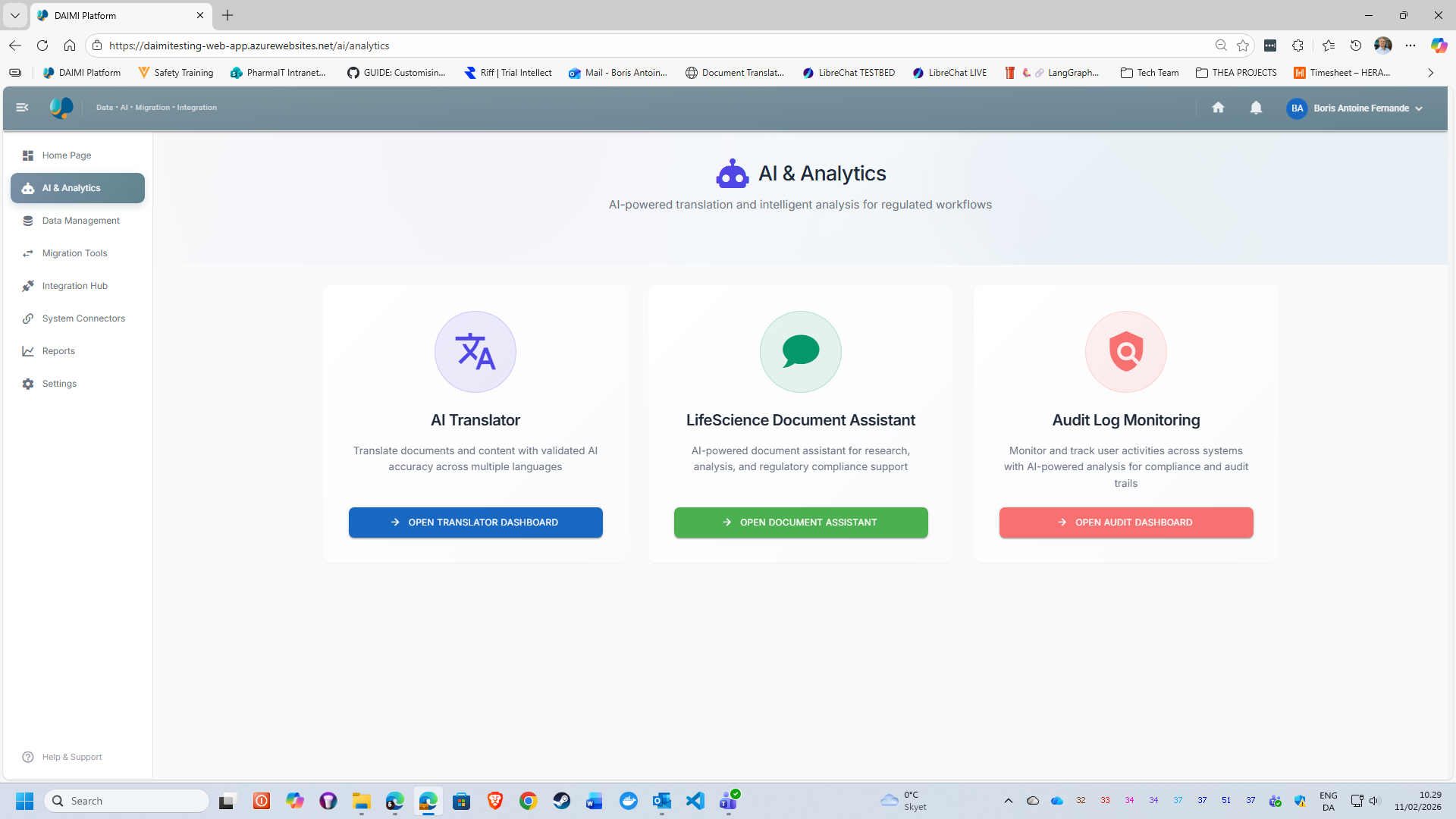Click the Settings gear in sidebar

(28, 384)
